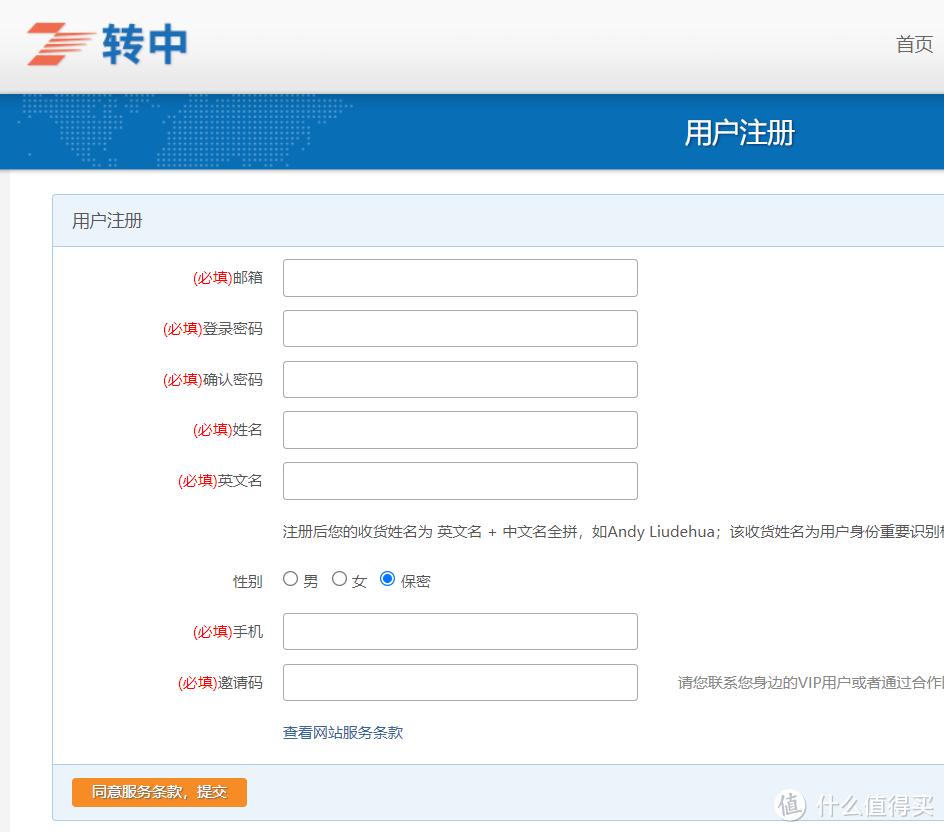This screenshot has width=944, height=832.
Task: Open the 首页 navigation menu item
Action: point(916,45)
